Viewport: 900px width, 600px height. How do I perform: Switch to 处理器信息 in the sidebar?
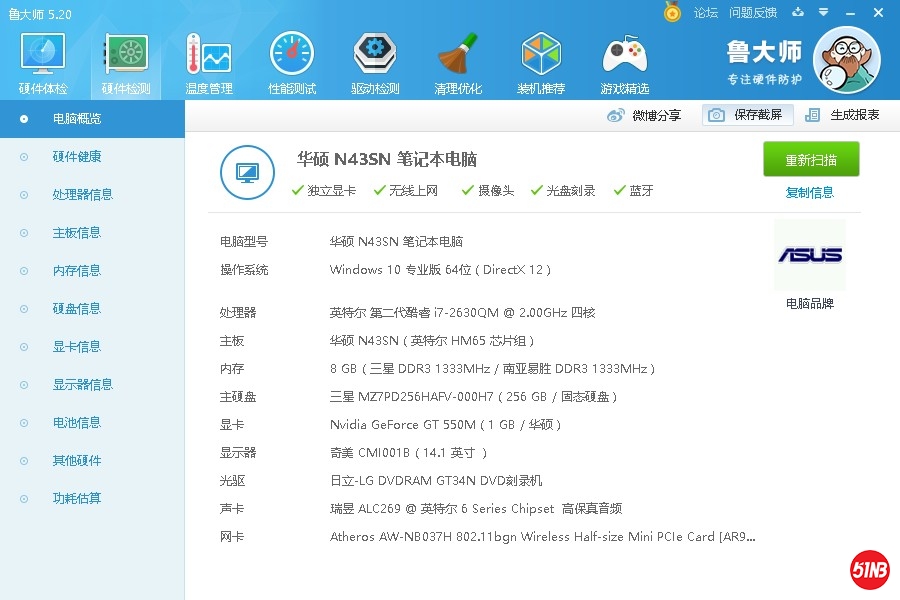[x=82, y=195]
